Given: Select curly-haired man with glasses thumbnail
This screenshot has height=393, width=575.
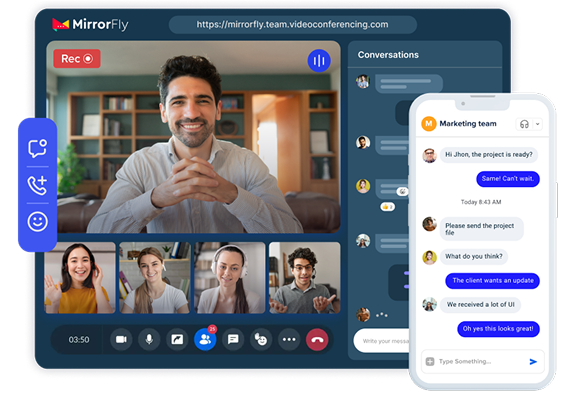Looking at the screenshot, I should coord(304,278).
